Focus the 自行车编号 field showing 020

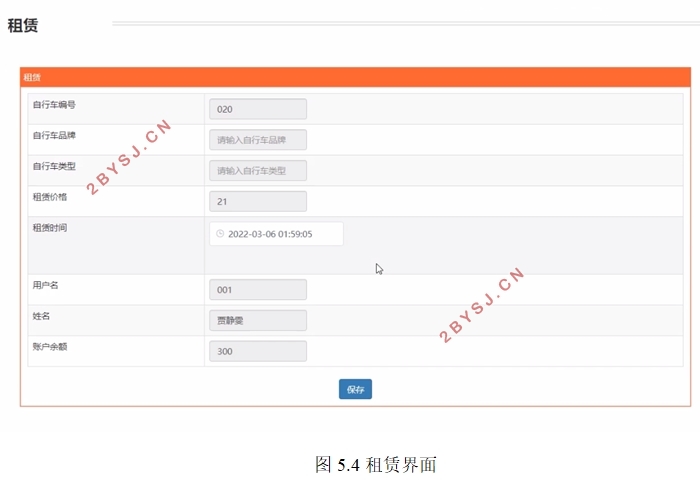258,109
